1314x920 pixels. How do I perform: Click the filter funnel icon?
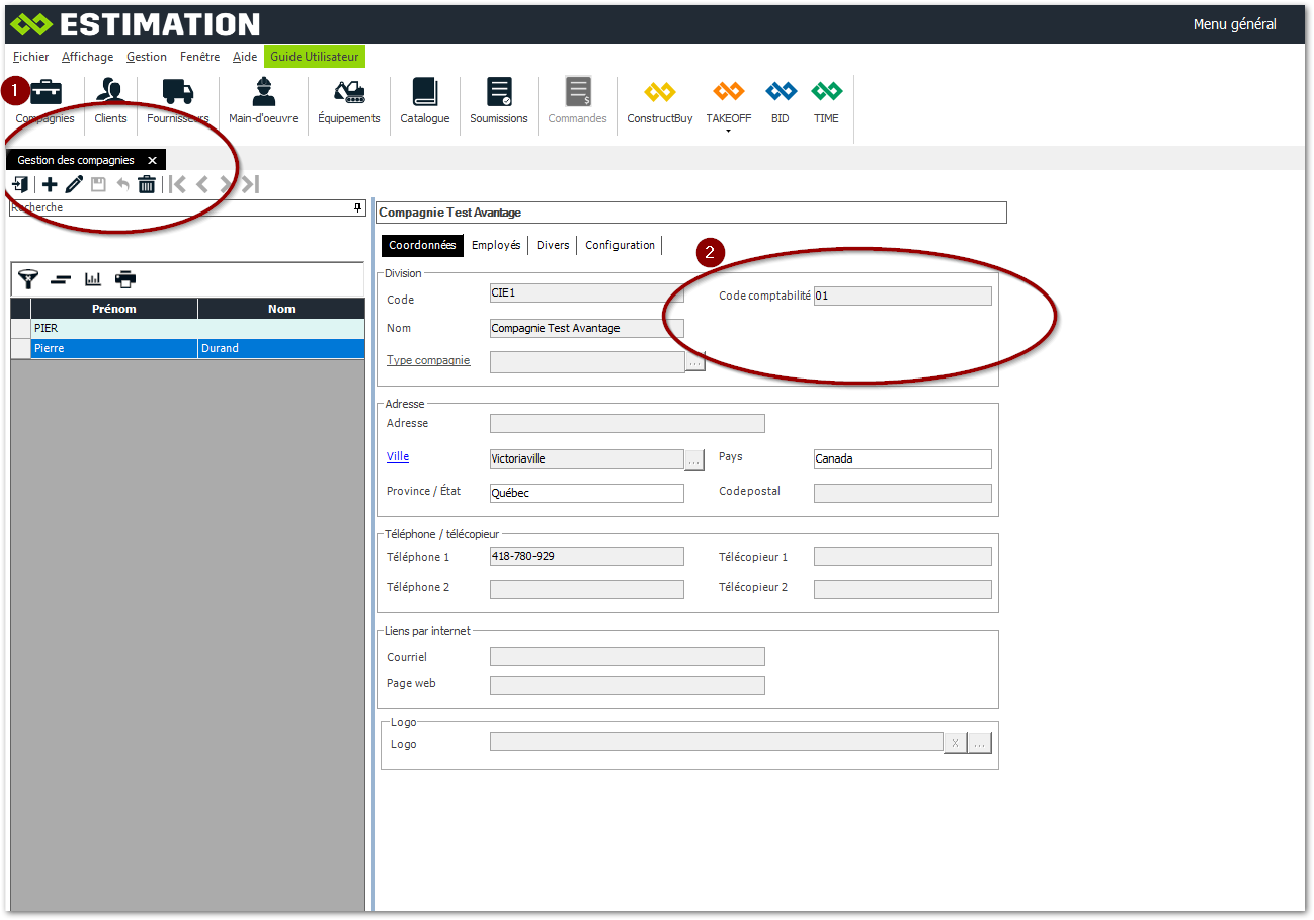(x=28, y=279)
